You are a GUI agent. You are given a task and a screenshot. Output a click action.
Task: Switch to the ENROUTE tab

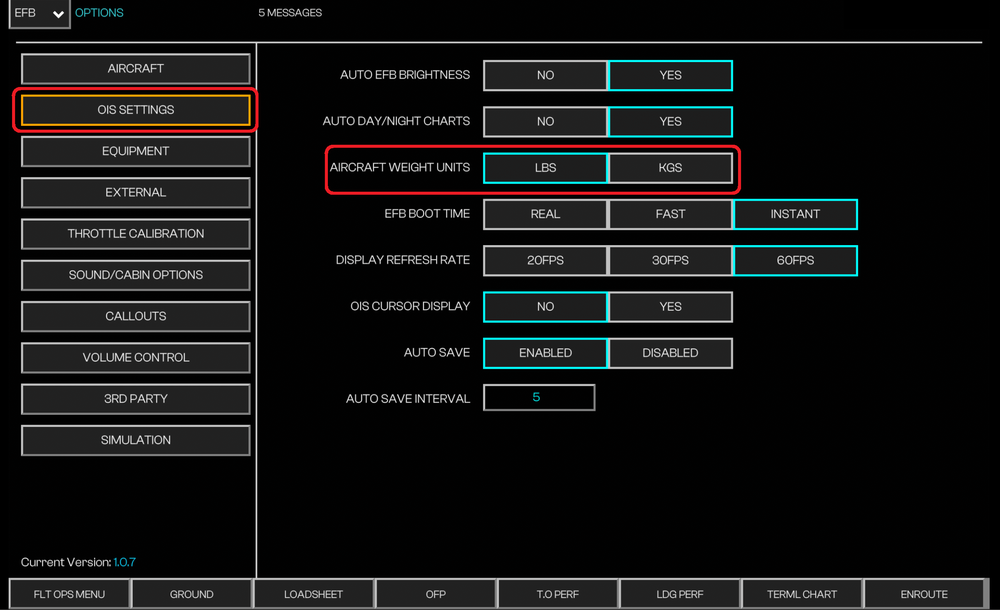pos(924,594)
